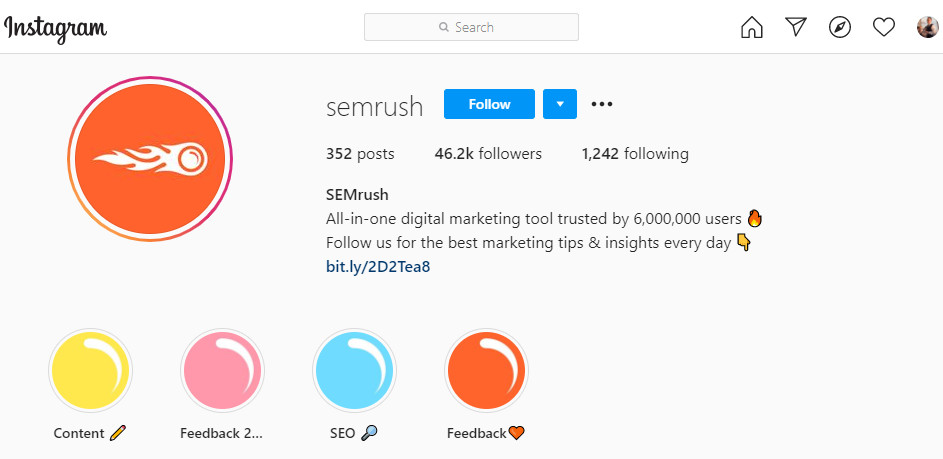
Task: Click the 352 posts count
Action: [360, 154]
